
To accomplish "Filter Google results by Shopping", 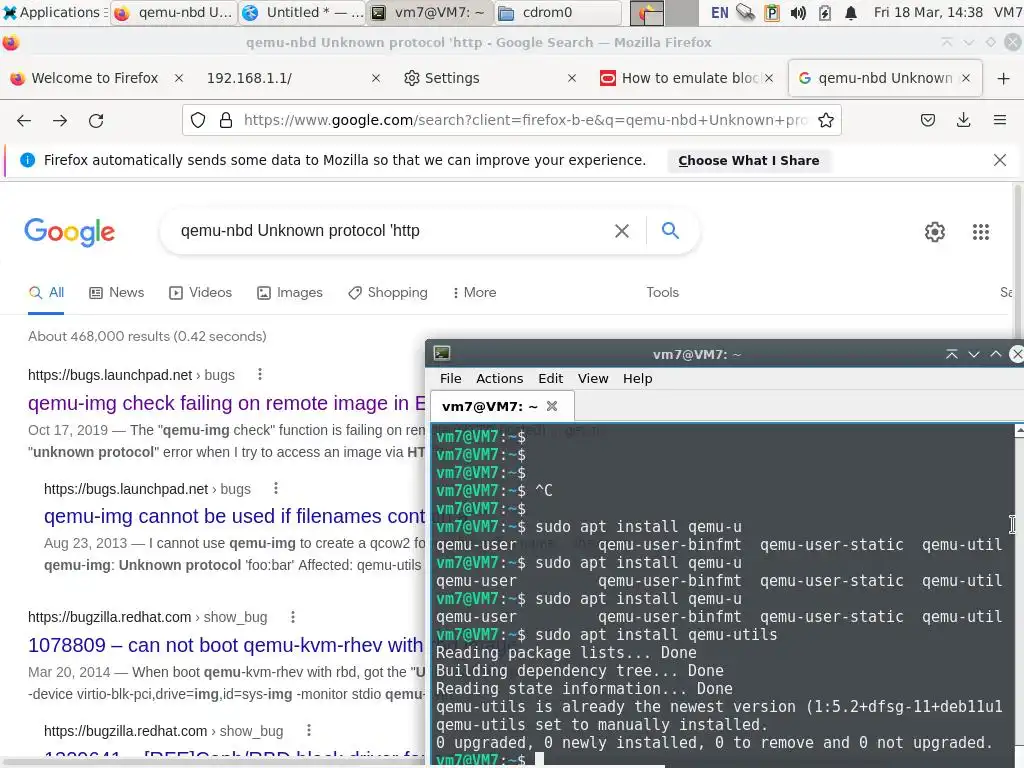I will [388, 293].
